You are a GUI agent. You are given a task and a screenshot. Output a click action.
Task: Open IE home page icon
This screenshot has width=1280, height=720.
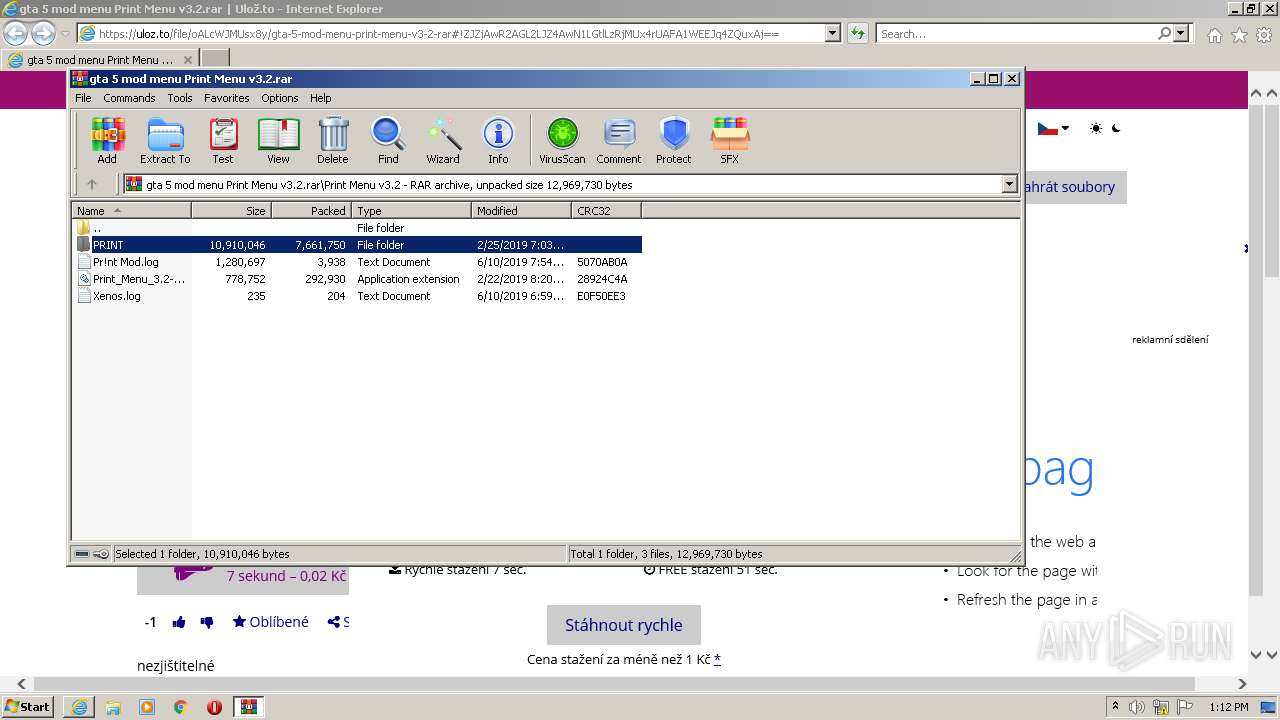tap(1214, 35)
